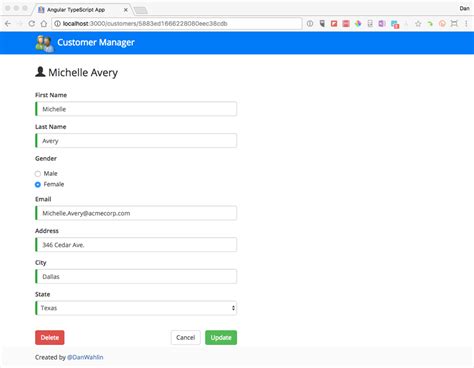Image resolution: width=474 pixels, height=368 pixels.
Task: Focus the City field containing Dallas
Action: click(x=136, y=276)
